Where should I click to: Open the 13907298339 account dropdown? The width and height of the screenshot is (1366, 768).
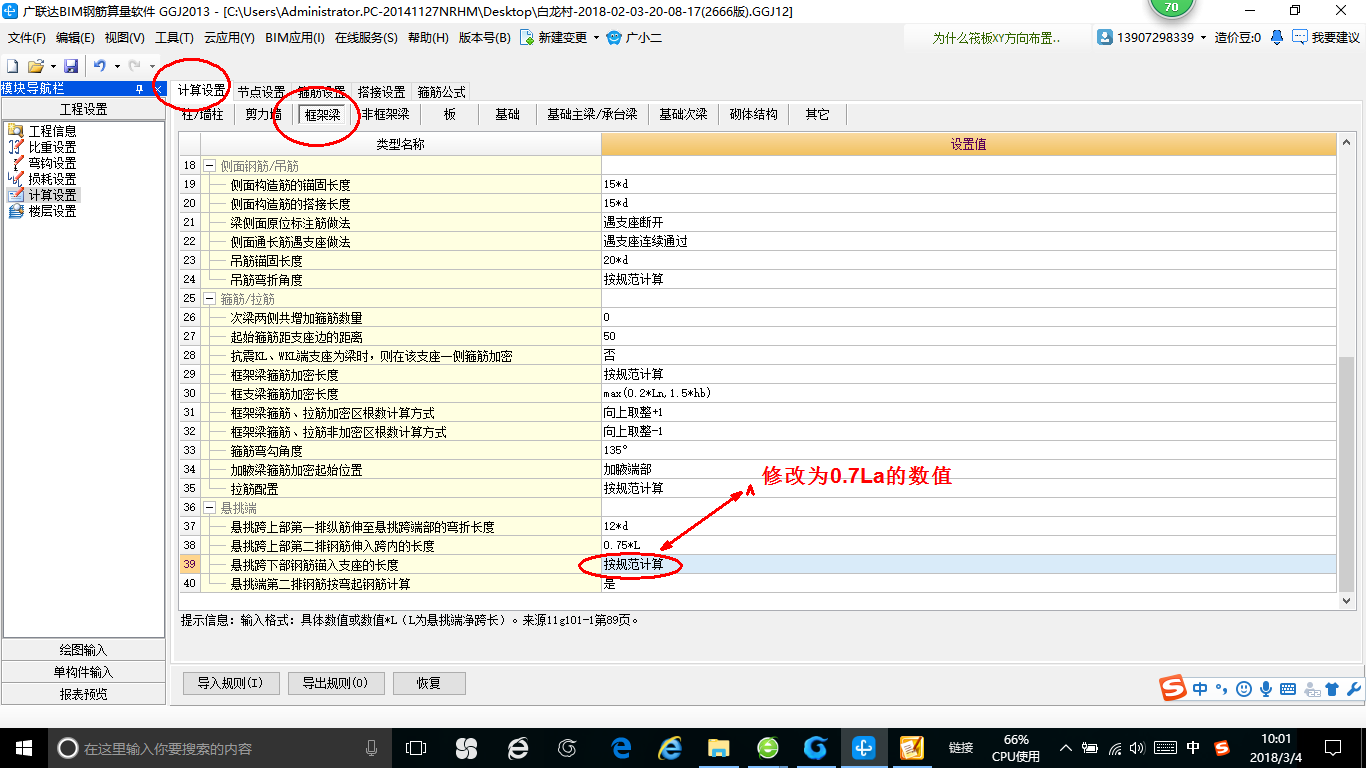point(1204,38)
